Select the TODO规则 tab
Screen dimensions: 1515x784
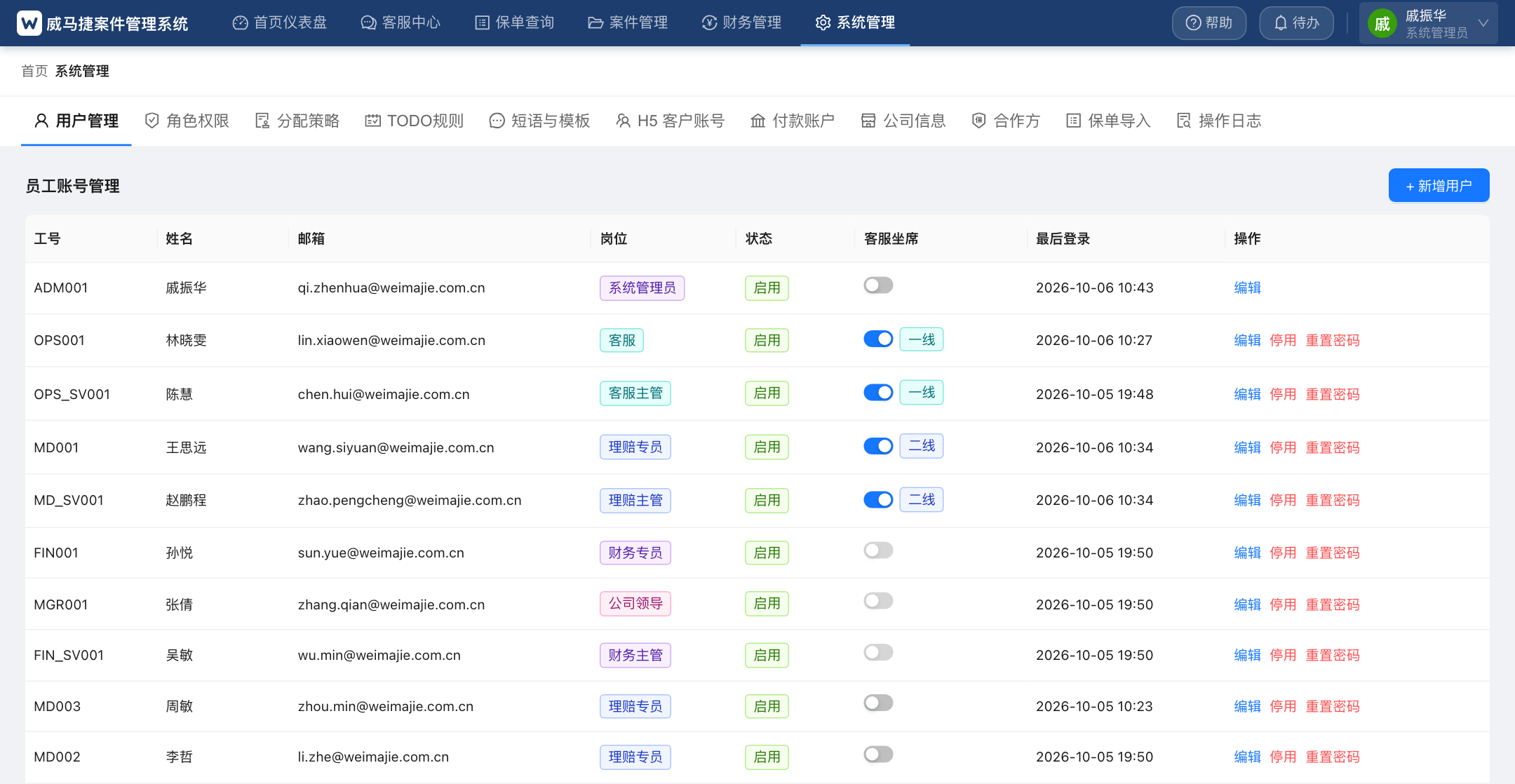415,121
